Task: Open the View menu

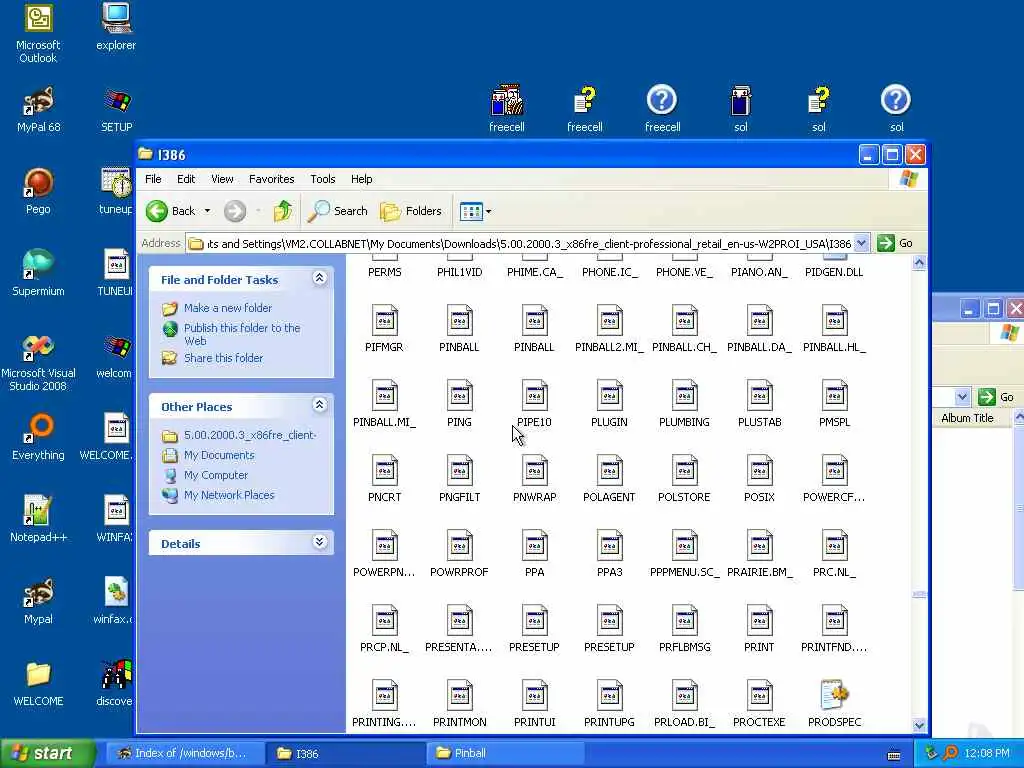Action: [222, 179]
